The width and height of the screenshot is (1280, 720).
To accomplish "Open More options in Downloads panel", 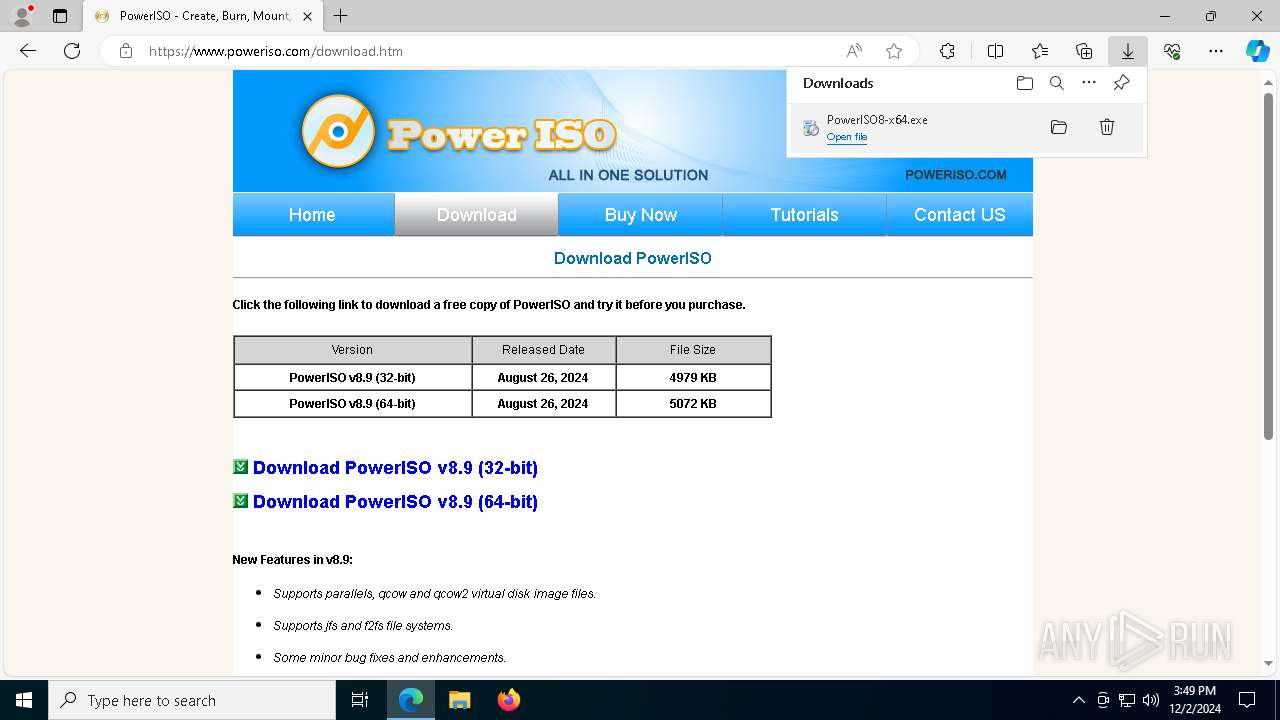I will tap(1089, 83).
